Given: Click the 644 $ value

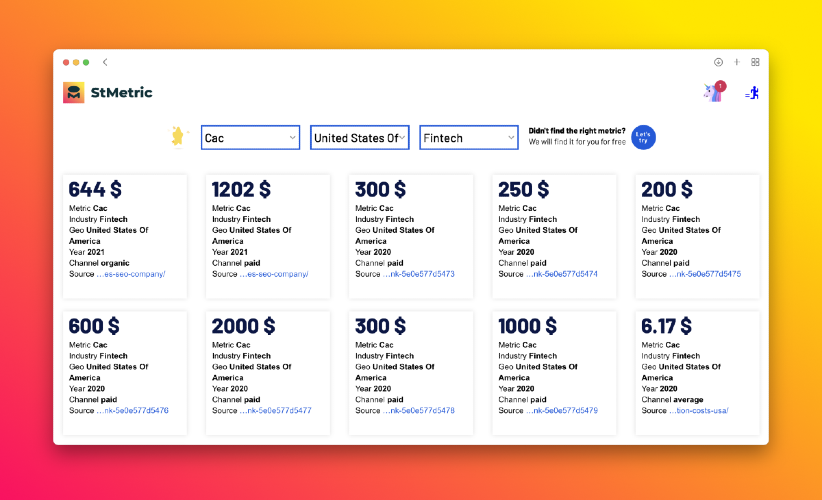Looking at the screenshot, I should coord(95,189).
